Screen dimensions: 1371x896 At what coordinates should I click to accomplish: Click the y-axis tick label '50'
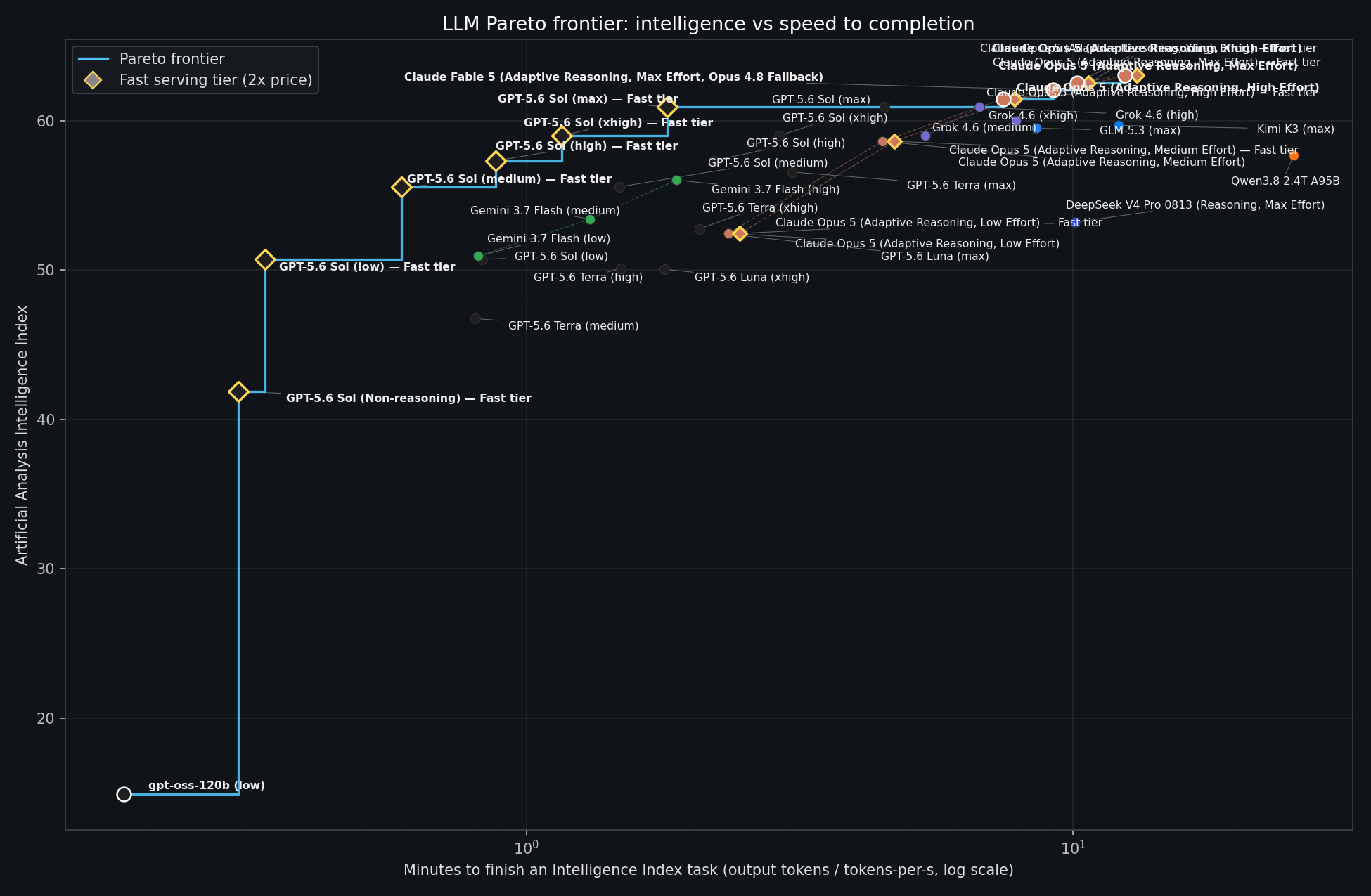pyautogui.click(x=46, y=271)
